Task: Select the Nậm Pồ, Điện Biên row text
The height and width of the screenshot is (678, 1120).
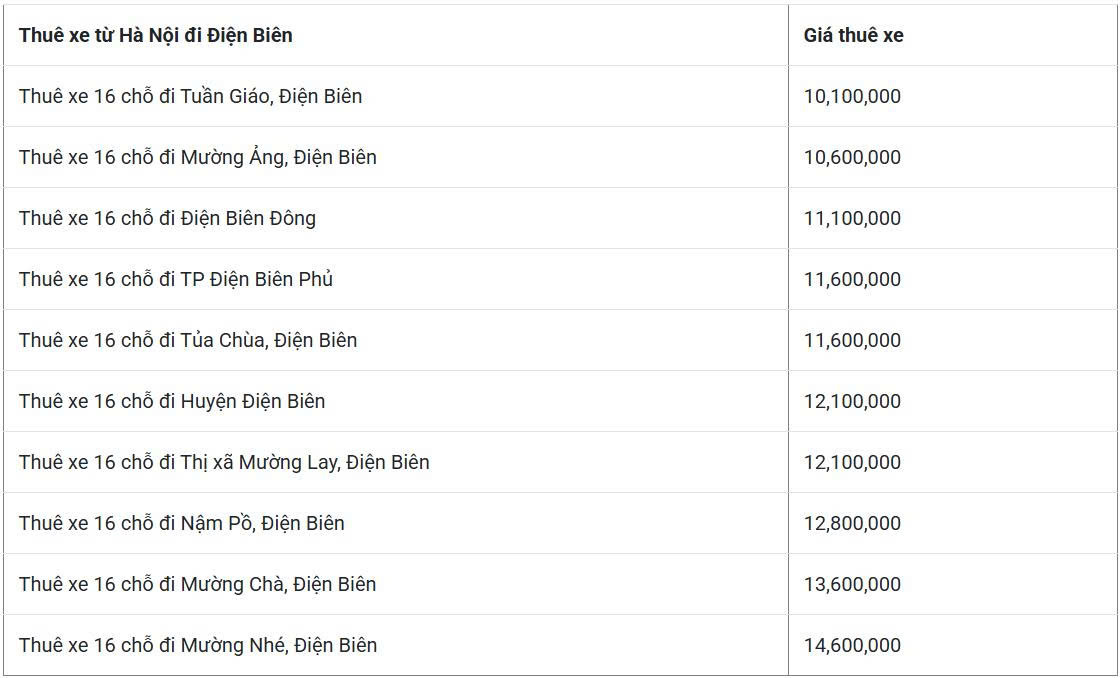Action: pyautogui.click(x=181, y=523)
